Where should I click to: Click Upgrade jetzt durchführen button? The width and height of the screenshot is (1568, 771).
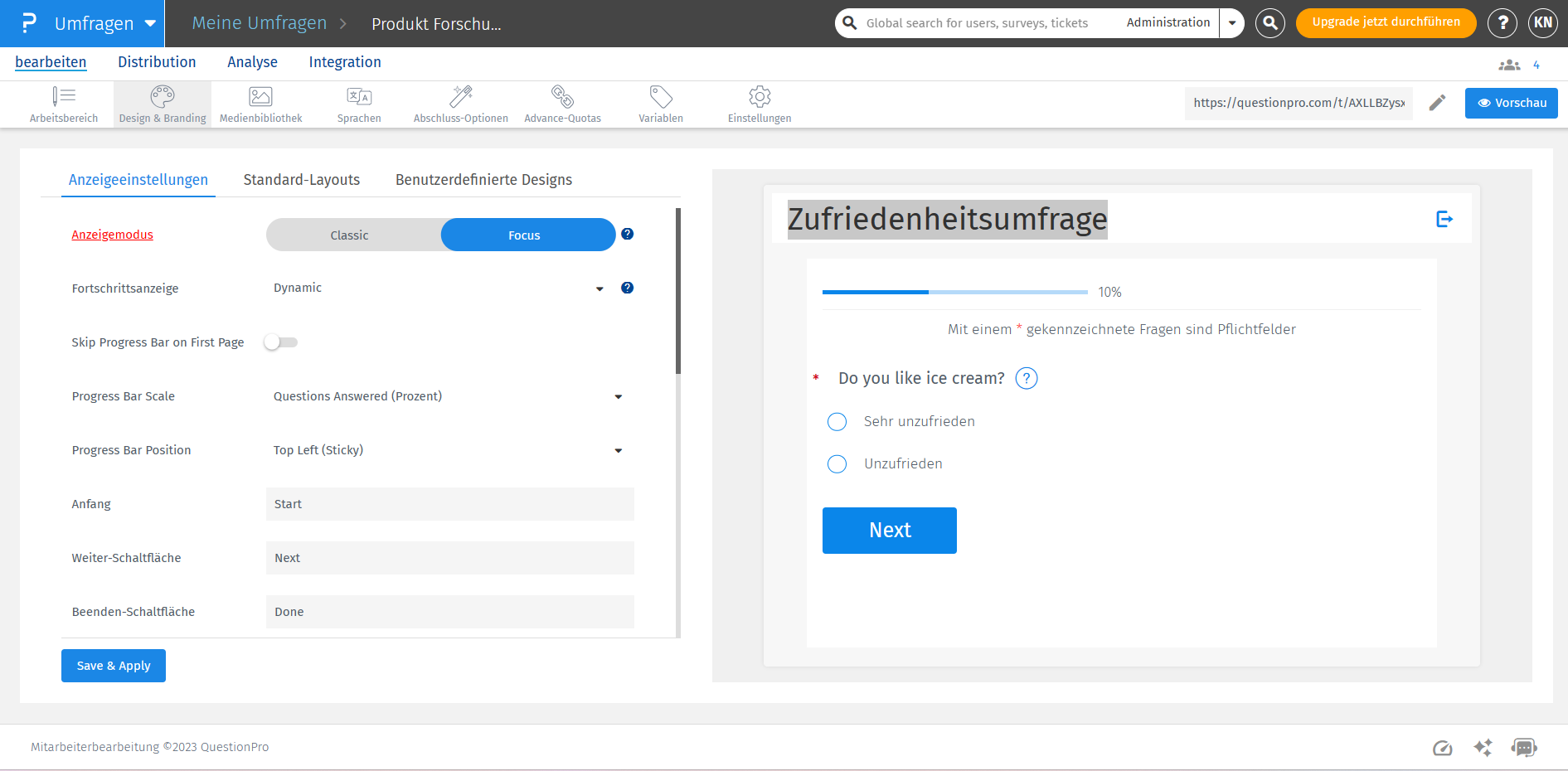(x=1386, y=22)
